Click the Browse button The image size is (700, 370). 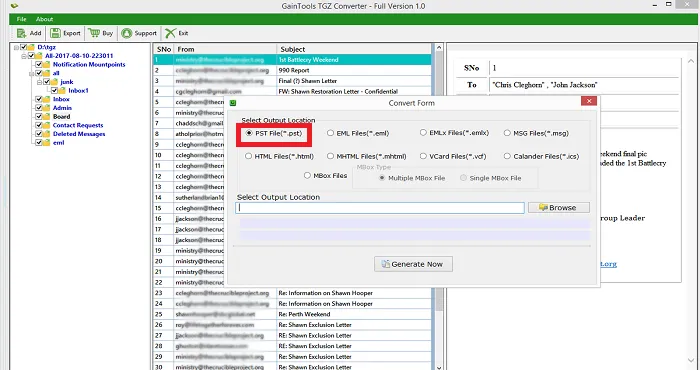point(558,208)
